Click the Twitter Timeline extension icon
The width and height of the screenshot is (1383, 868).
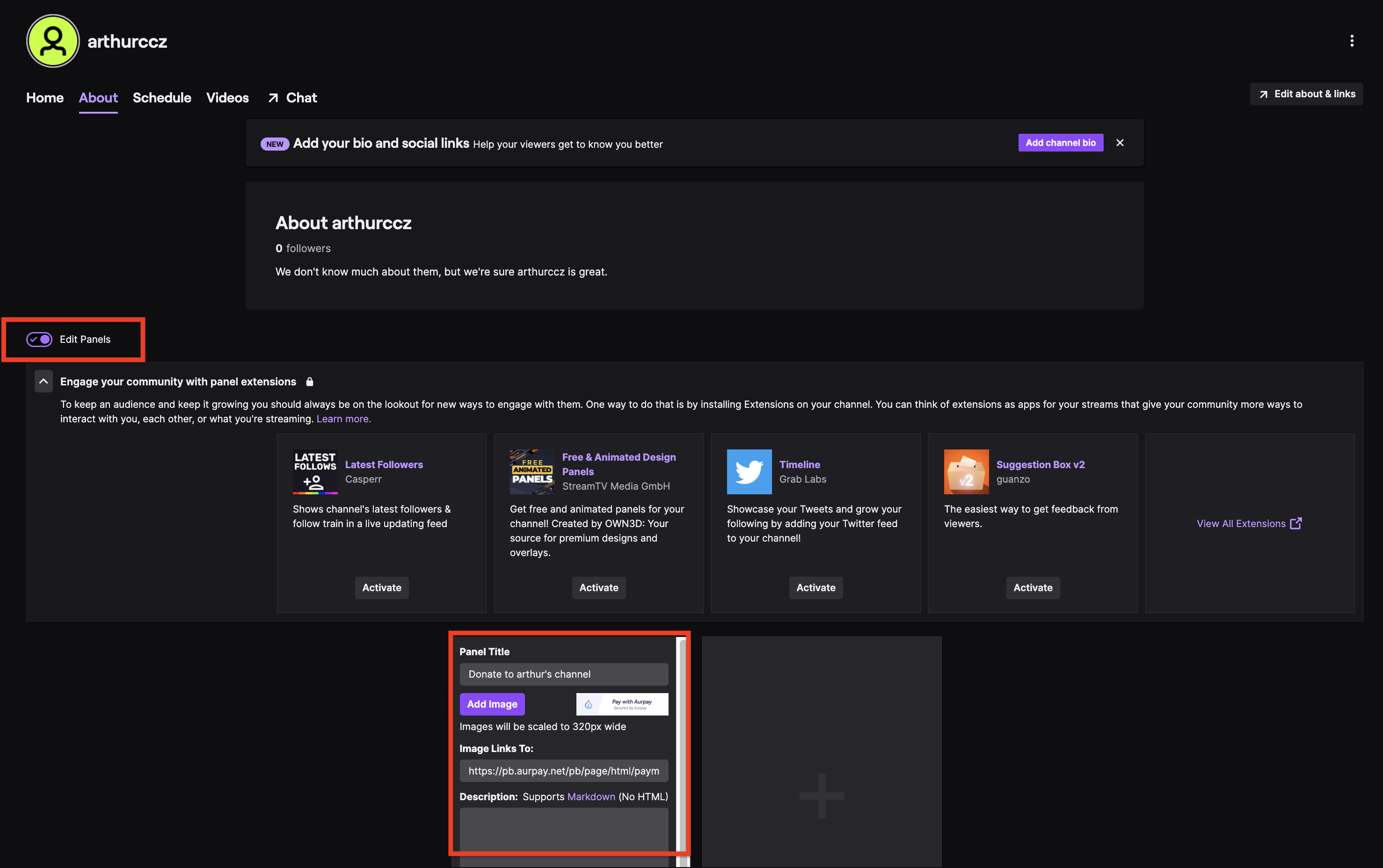pyautogui.click(x=749, y=471)
